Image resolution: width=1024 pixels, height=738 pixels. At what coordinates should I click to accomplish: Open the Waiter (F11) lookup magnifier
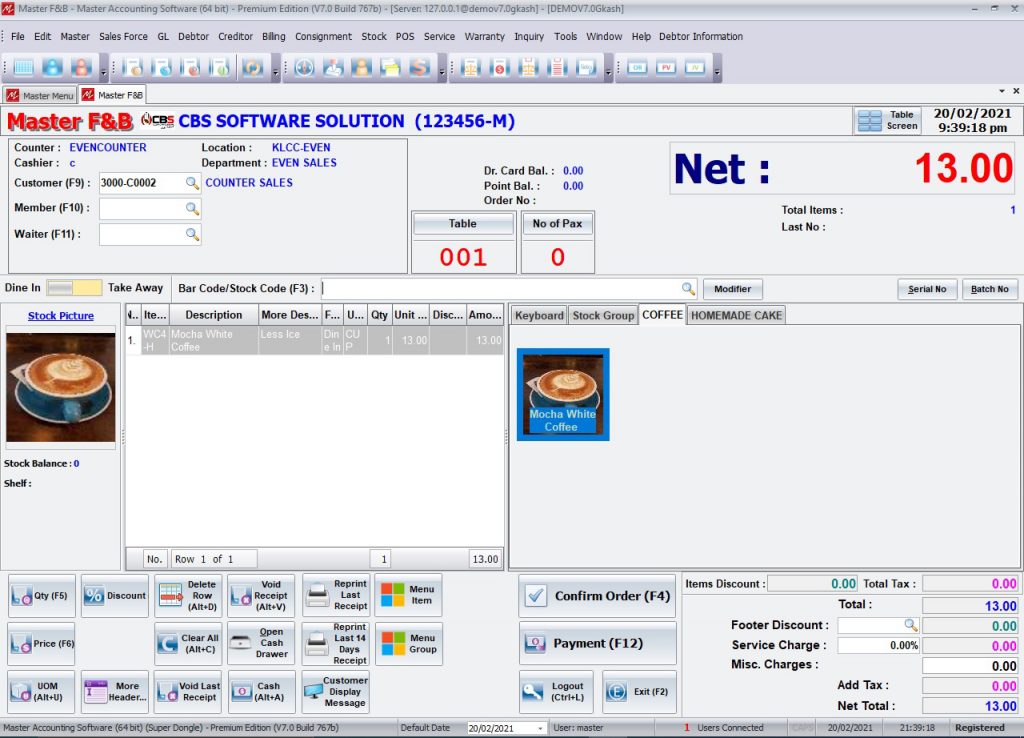[192, 234]
